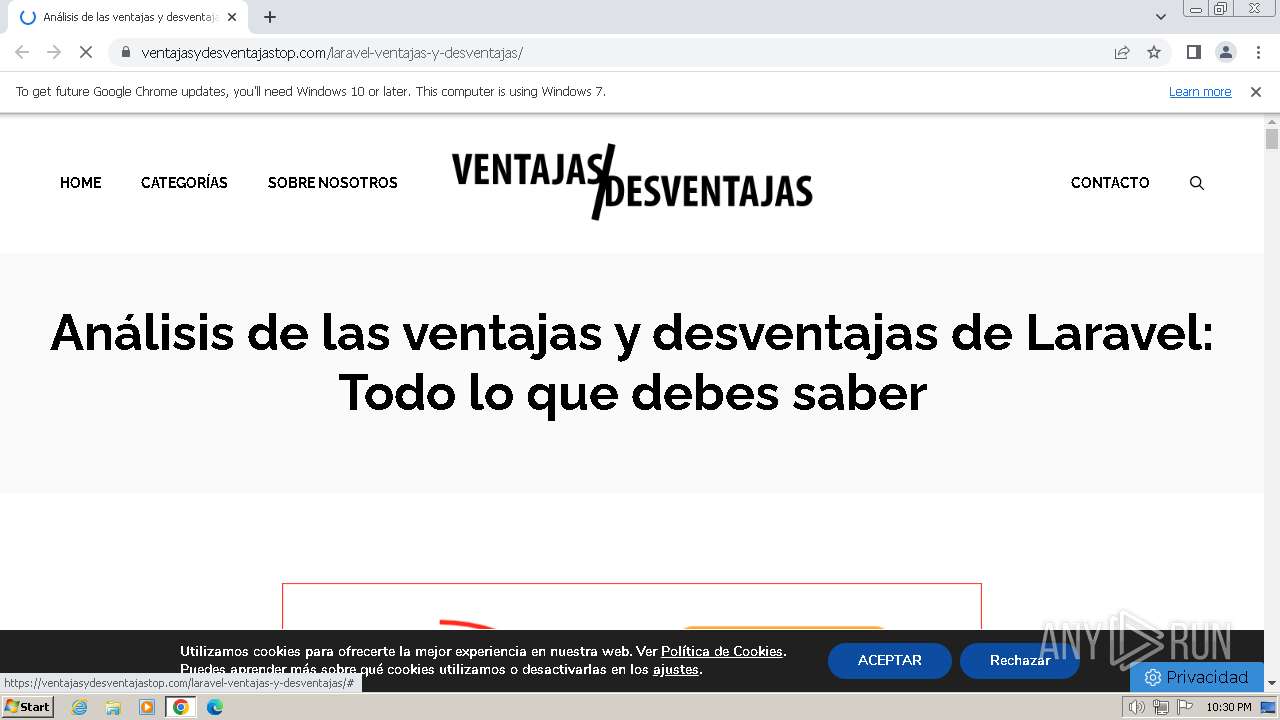Go forward to next page
The width and height of the screenshot is (1280, 720).
54,52
